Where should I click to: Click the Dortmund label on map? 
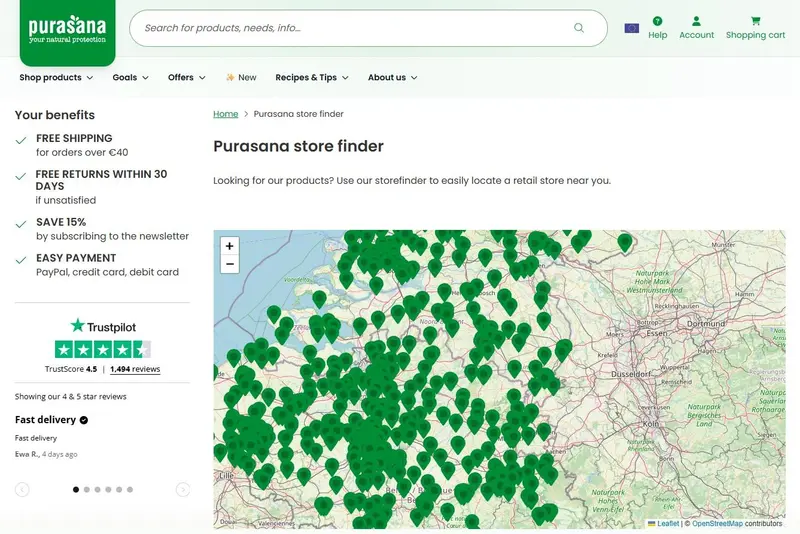pyautogui.click(x=706, y=324)
